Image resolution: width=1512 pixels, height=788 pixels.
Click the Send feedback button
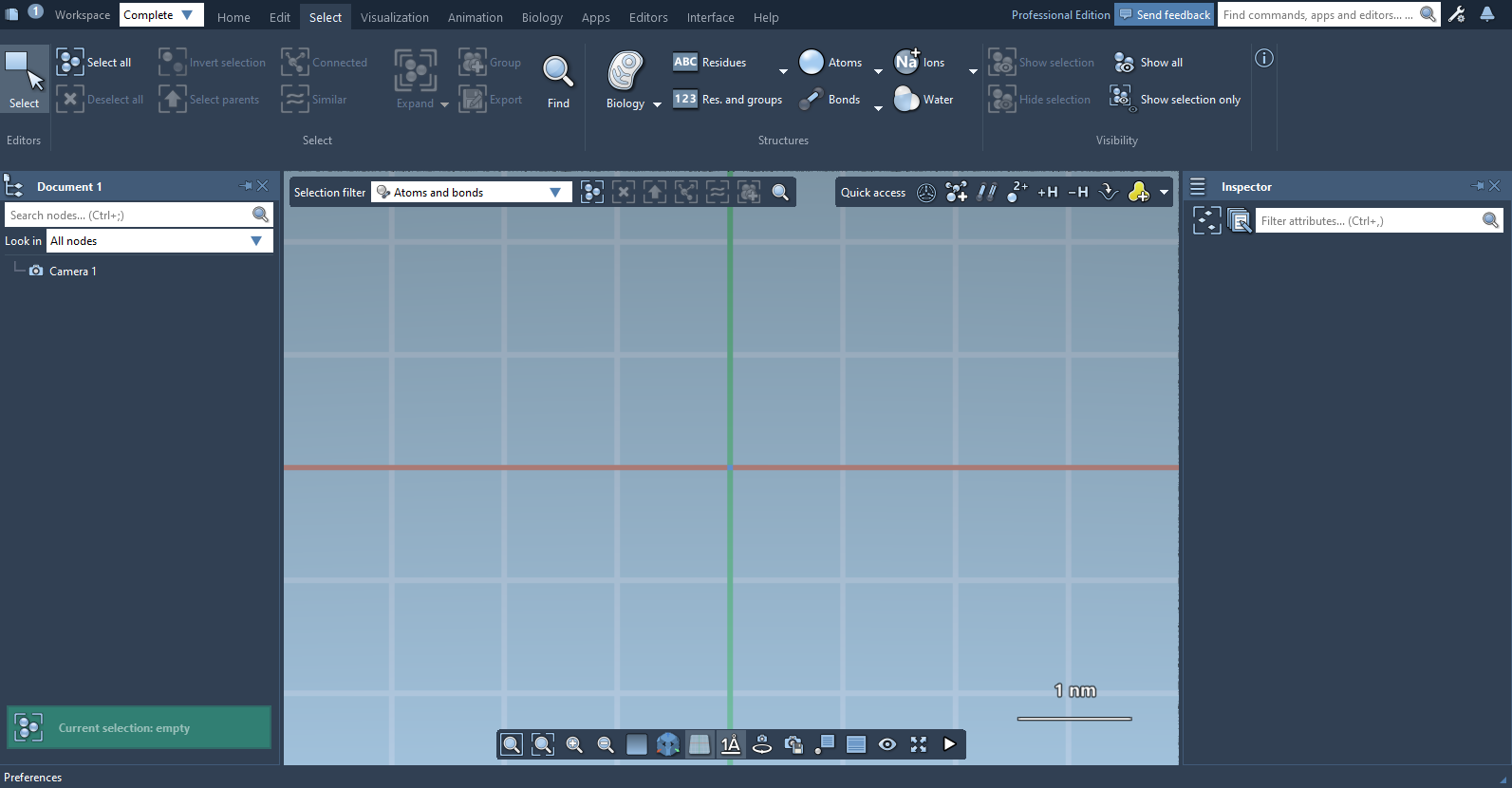[1164, 15]
